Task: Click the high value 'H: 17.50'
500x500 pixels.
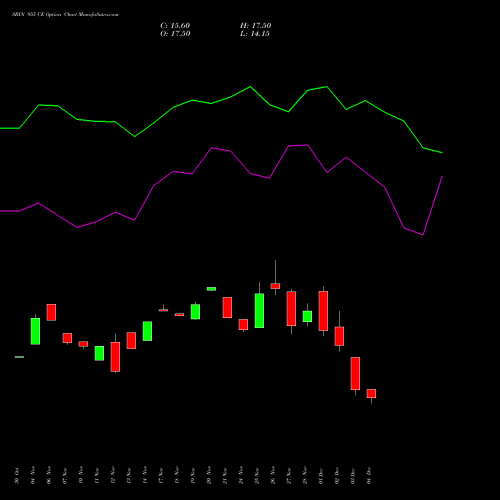Action: pyautogui.click(x=255, y=26)
